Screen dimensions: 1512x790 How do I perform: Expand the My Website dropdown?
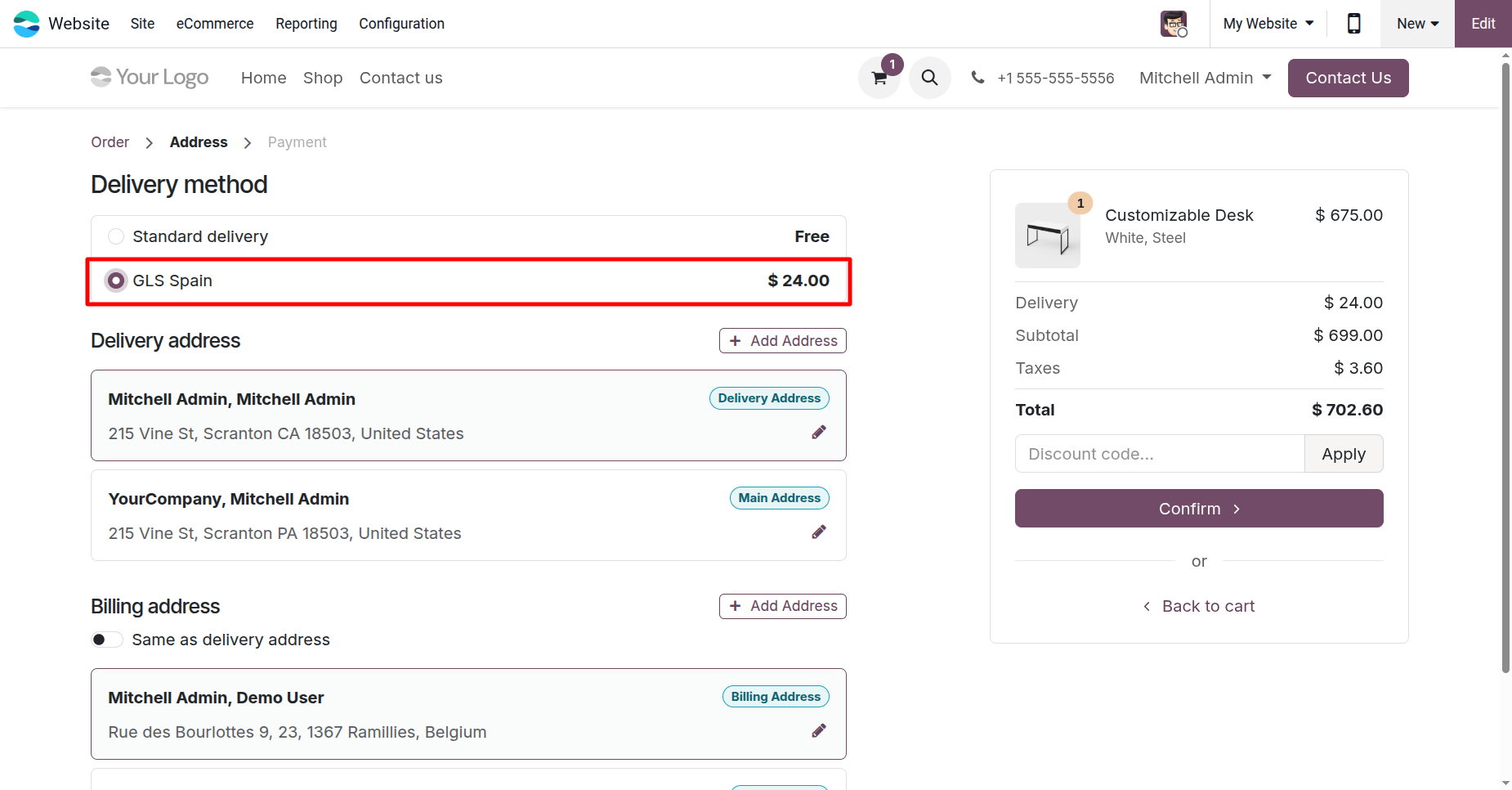(1268, 24)
